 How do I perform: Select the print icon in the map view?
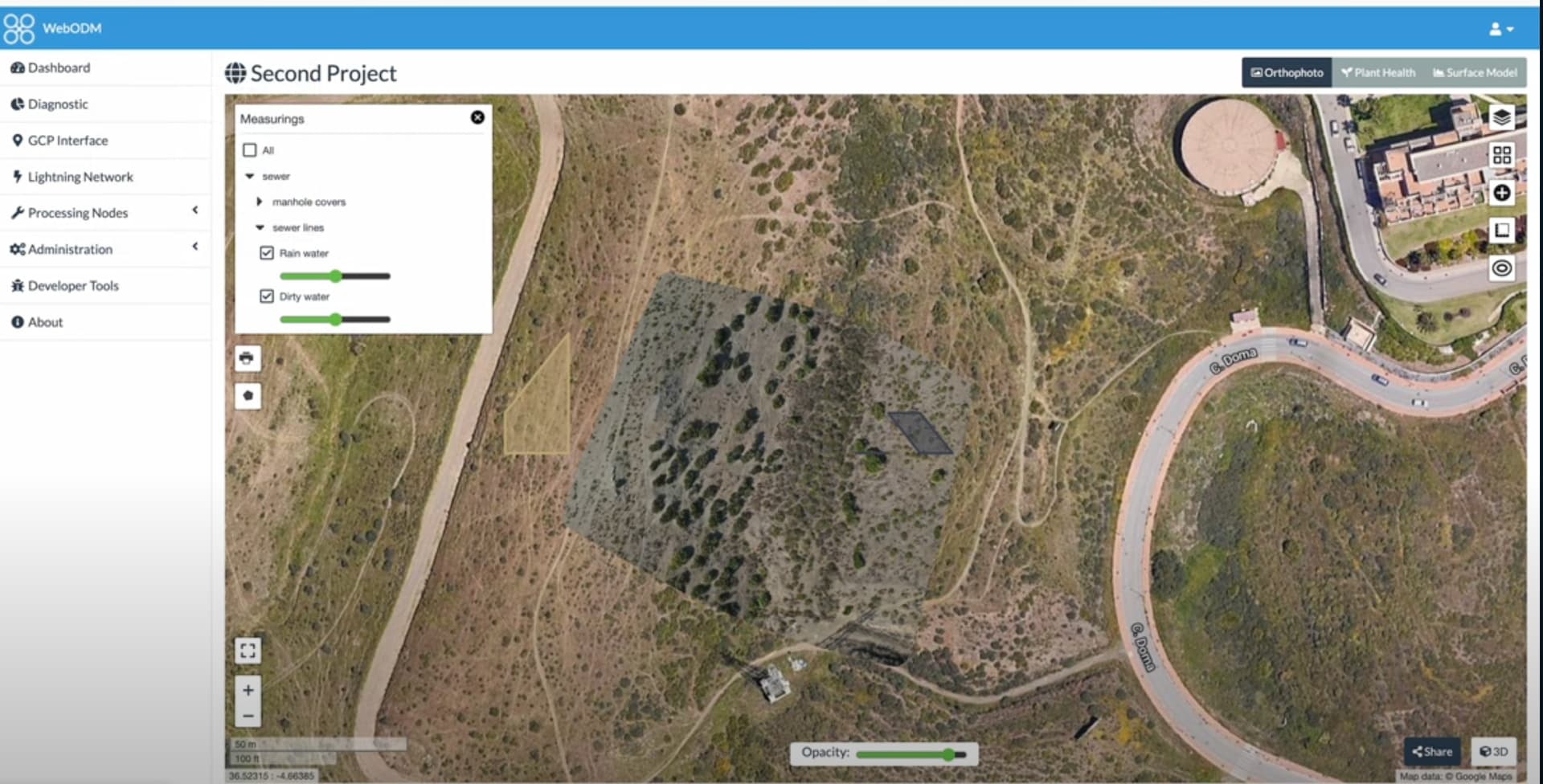click(x=248, y=358)
